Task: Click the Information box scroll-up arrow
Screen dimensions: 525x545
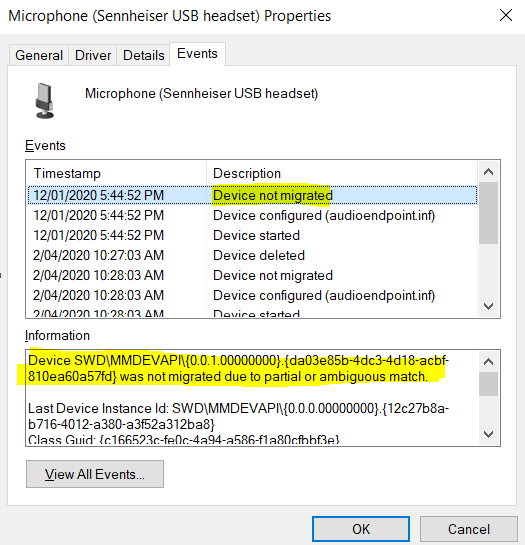Action: click(488, 362)
